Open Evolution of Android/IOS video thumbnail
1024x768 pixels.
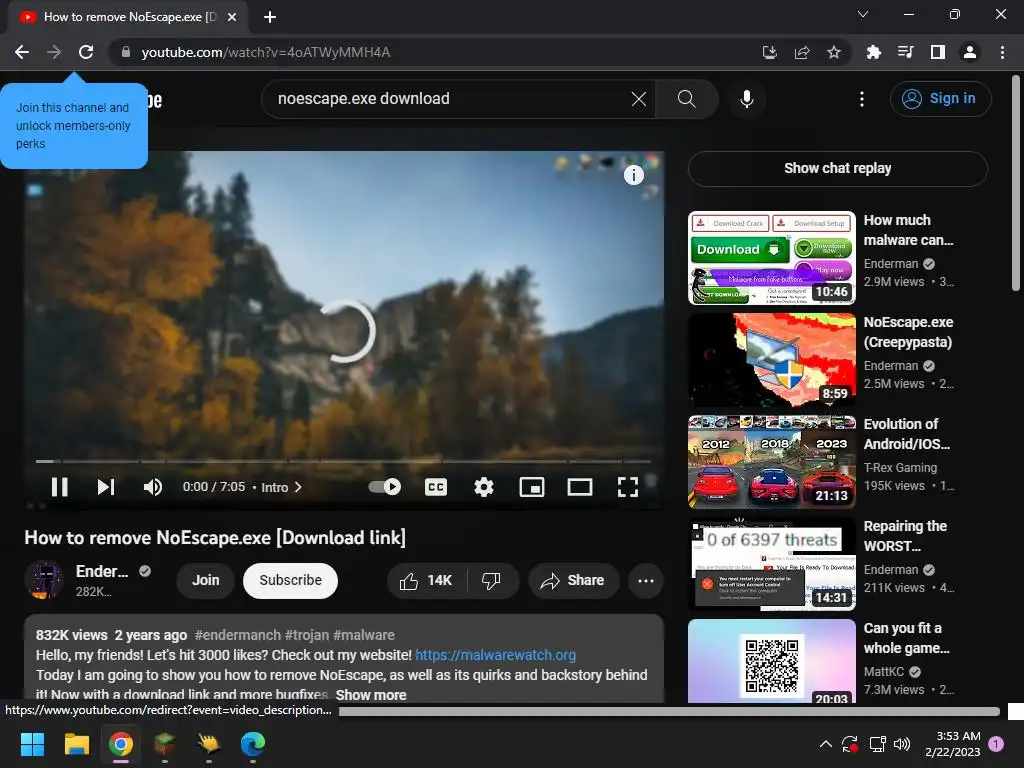click(772, 462)
